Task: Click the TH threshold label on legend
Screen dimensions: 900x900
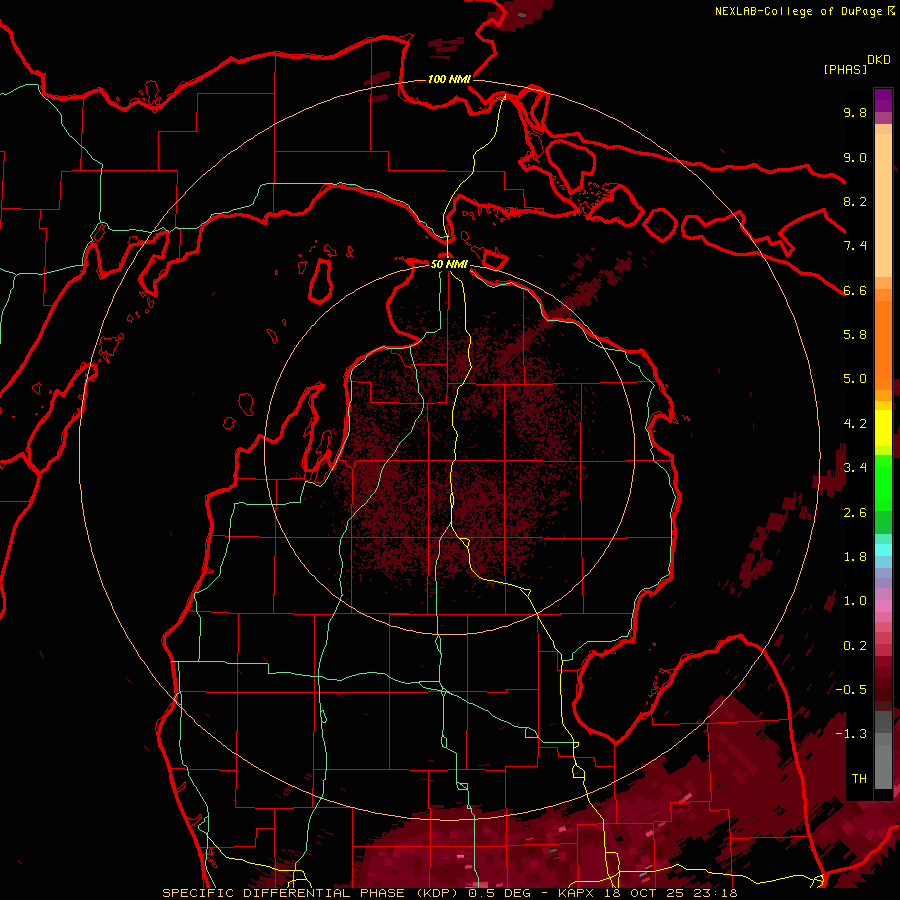Action: [x=859, y=779]
